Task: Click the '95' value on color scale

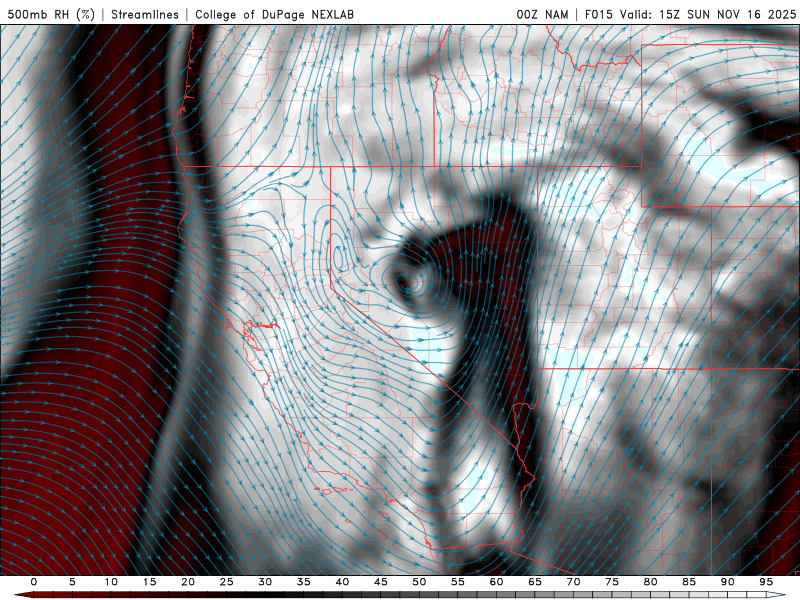Action: (766, 582)
